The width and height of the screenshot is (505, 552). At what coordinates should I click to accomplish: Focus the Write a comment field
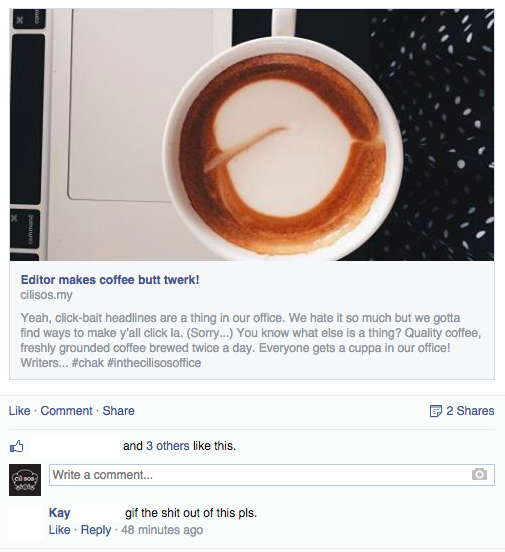point(272,475)
